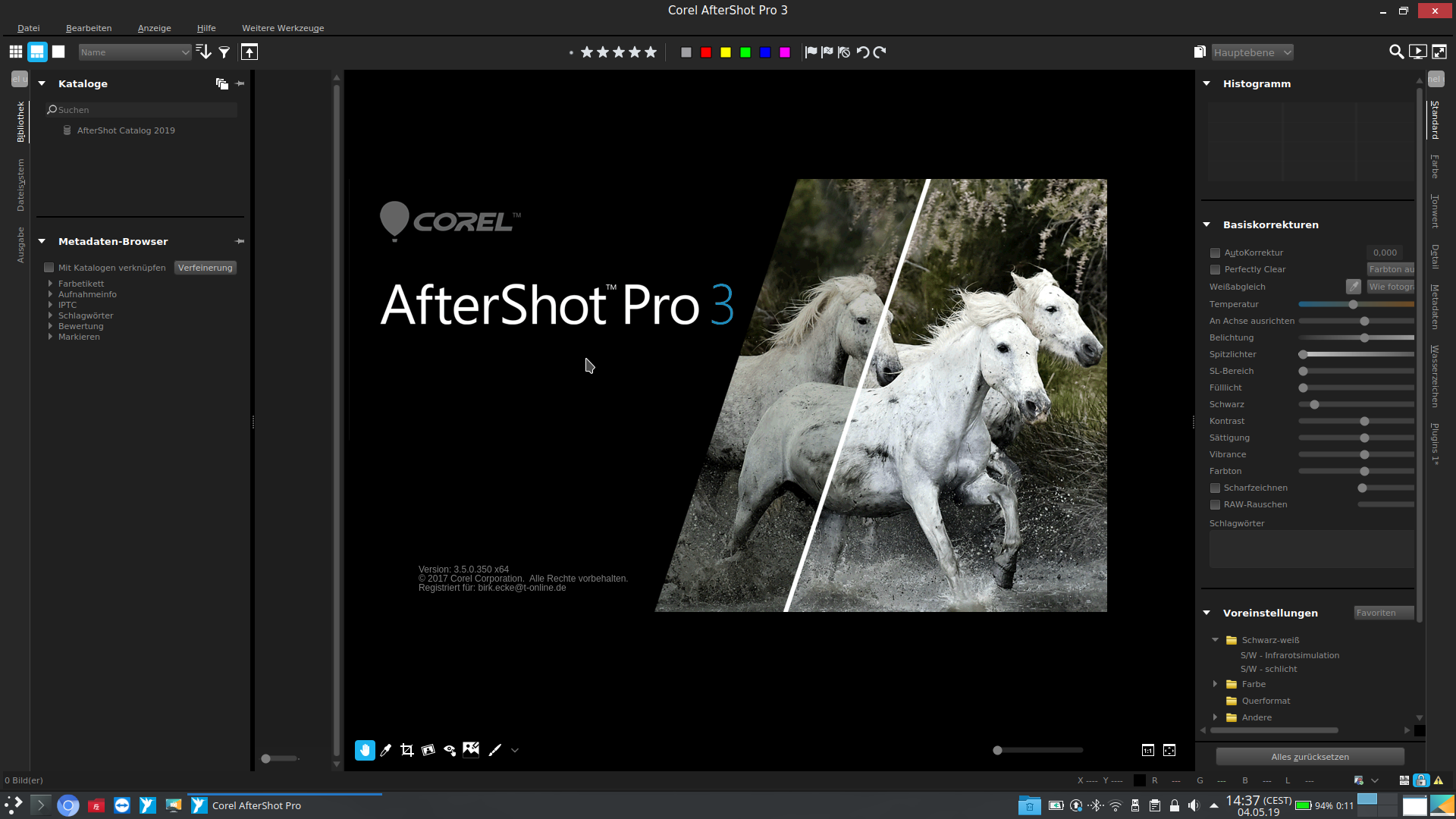
Task: Select the red color label swatch
Action: [706, 52]
